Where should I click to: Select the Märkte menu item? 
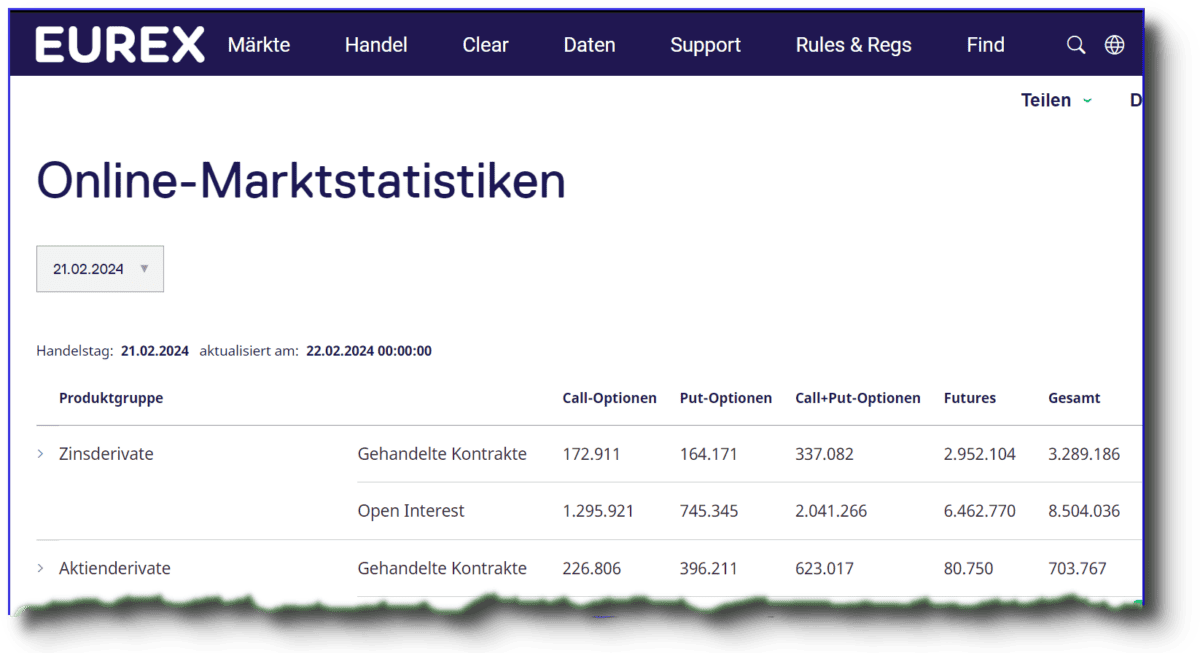(x=258, y=44)
